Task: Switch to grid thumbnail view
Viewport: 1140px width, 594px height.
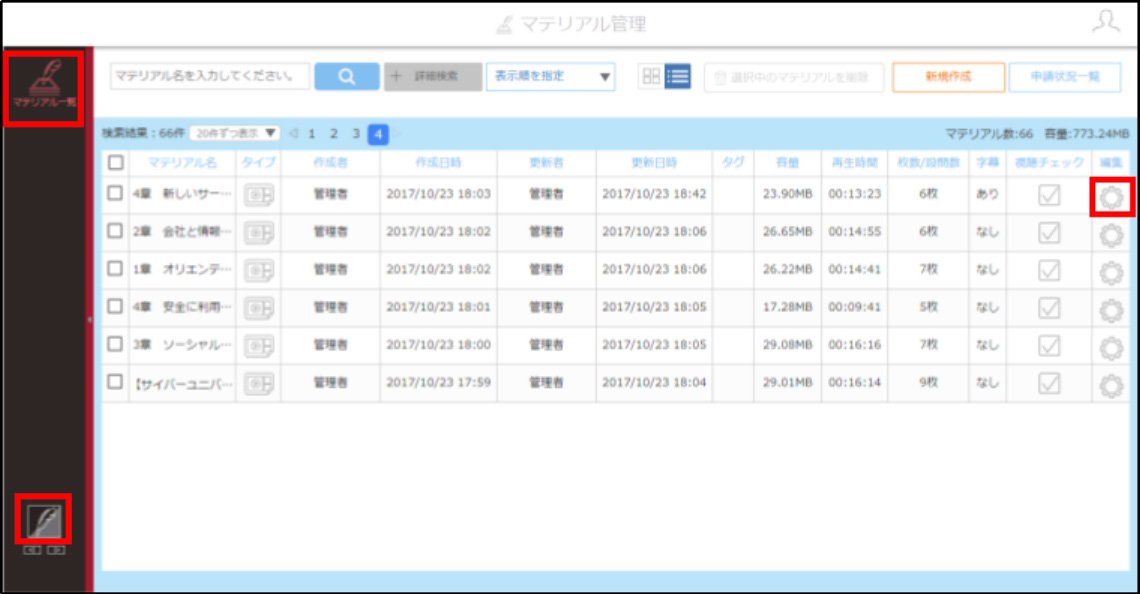Action: [651, 76]
